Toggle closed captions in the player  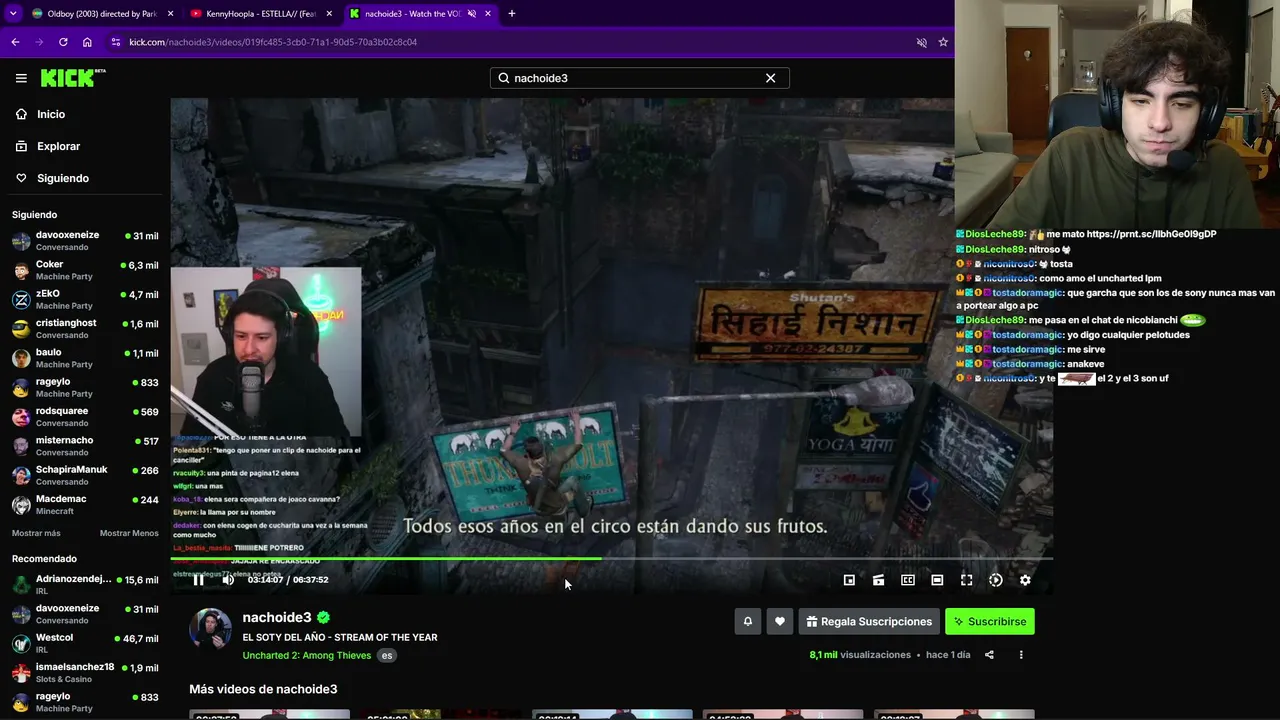[x=908, y=580]
